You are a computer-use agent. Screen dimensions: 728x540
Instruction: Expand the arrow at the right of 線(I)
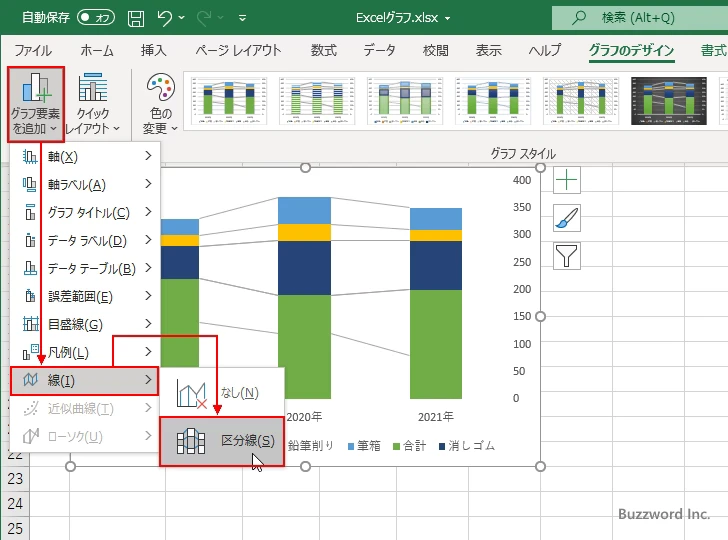coord(148,380)
